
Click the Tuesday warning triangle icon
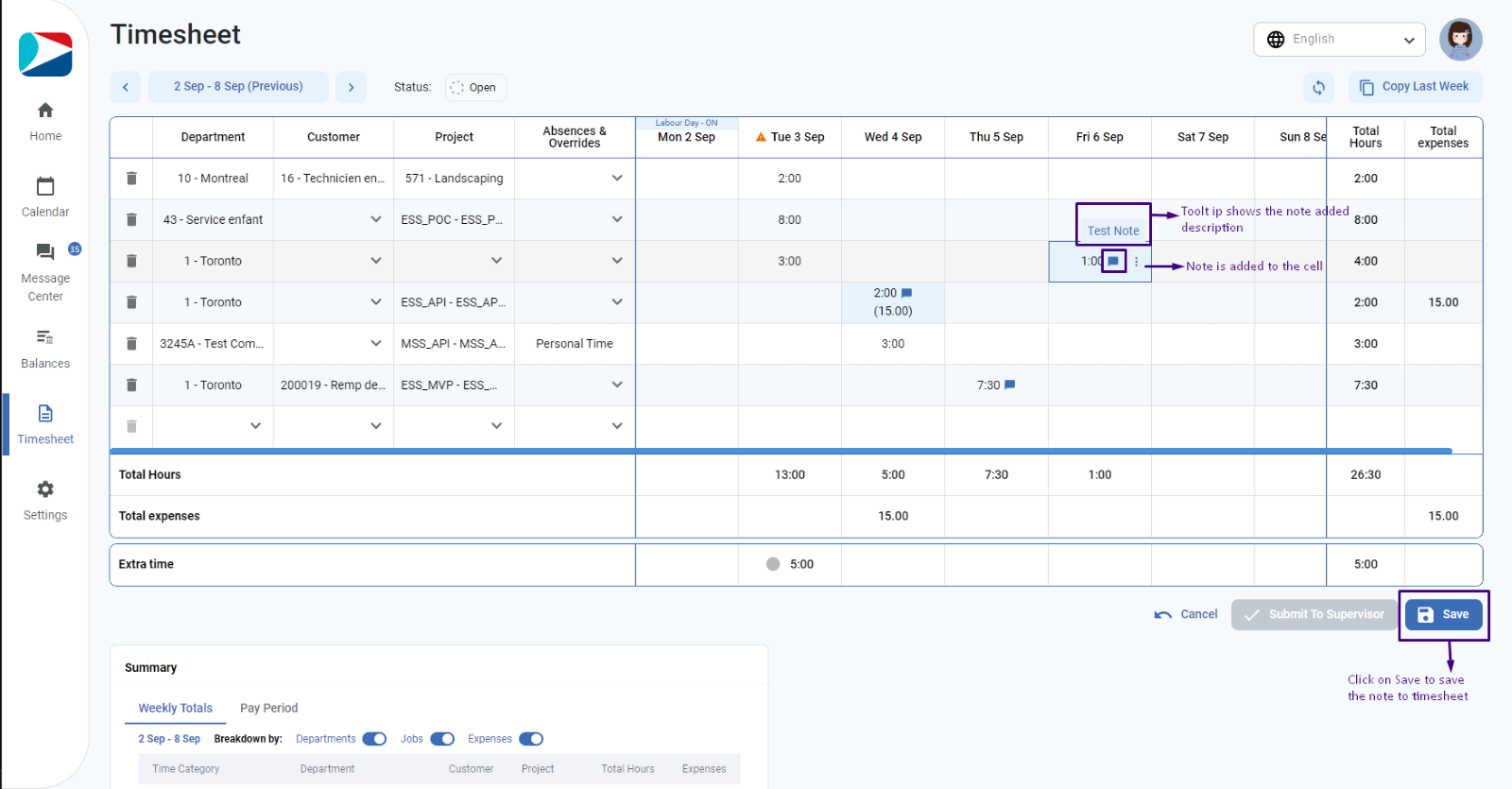pos(761,137)
